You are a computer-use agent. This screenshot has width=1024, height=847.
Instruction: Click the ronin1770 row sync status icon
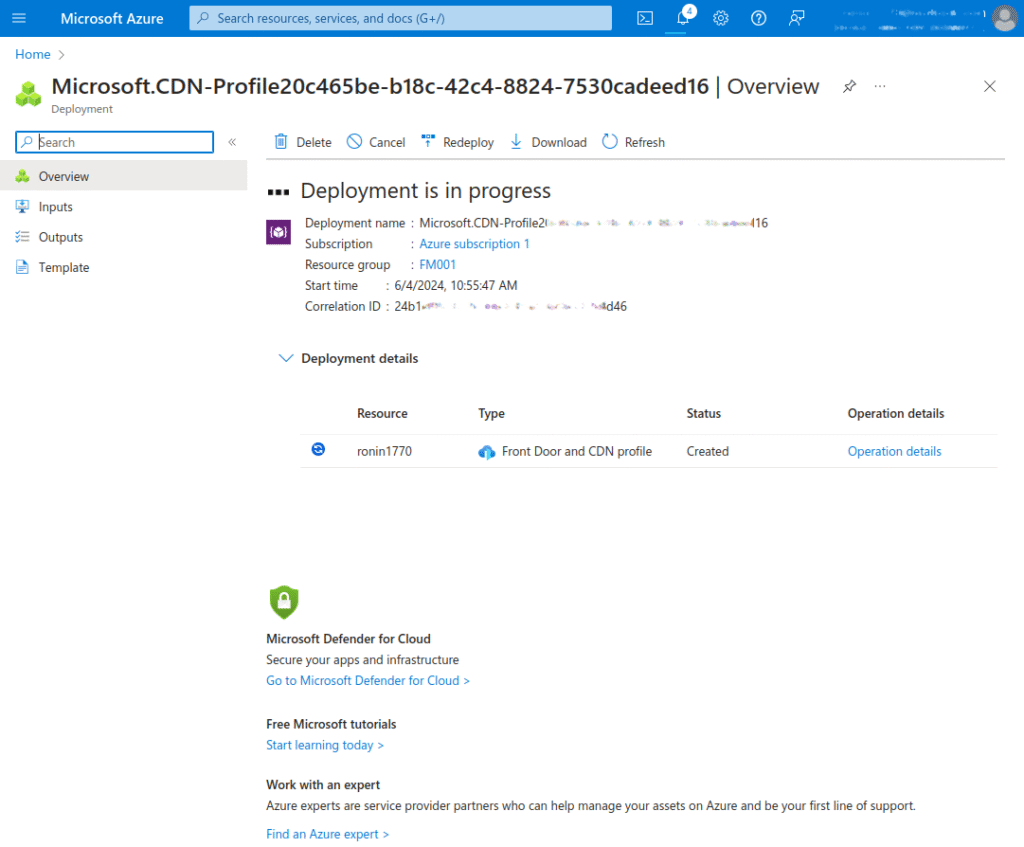point(318,449)
